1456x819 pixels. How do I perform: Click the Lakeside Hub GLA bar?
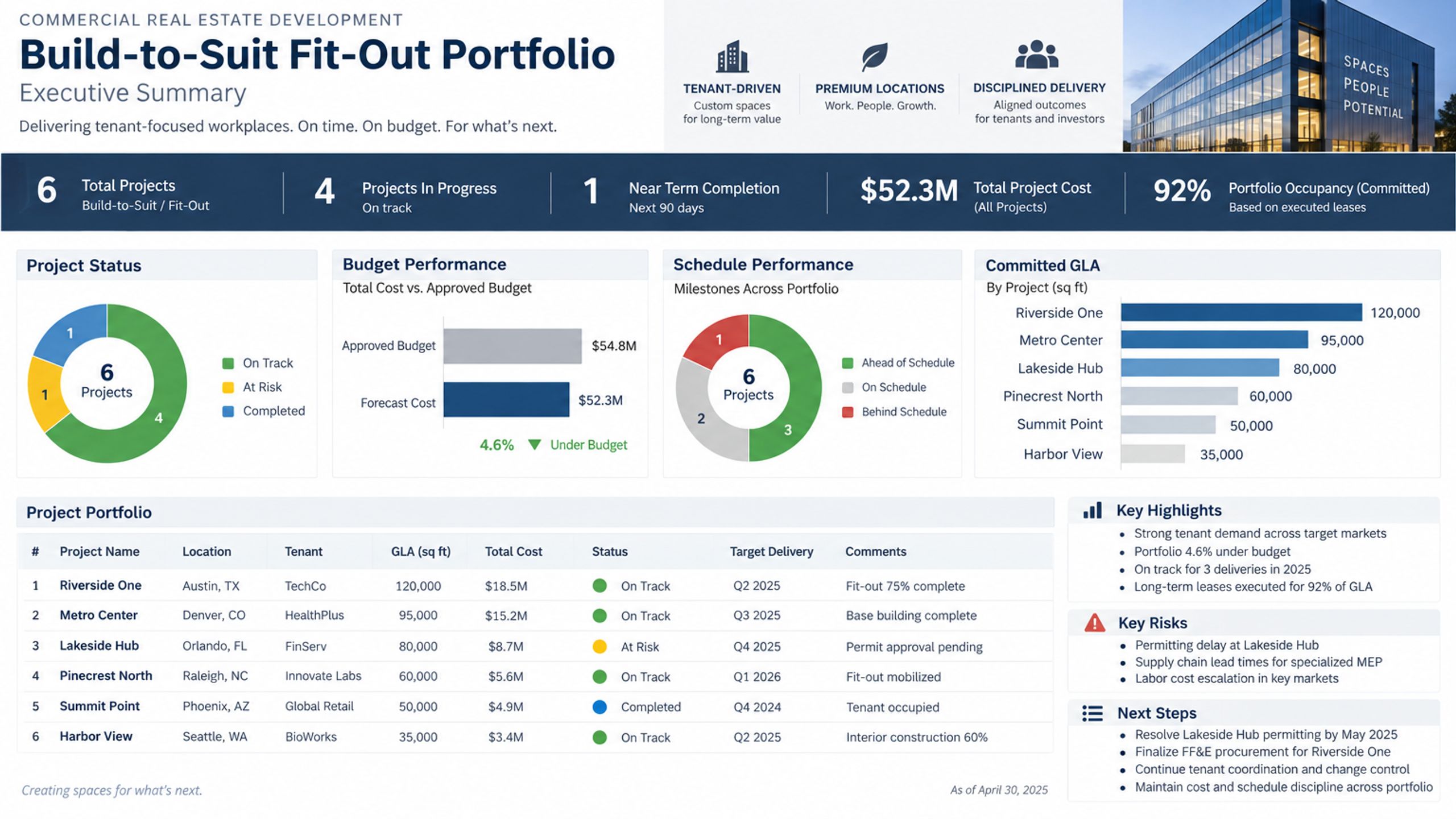pos(1200,367)
